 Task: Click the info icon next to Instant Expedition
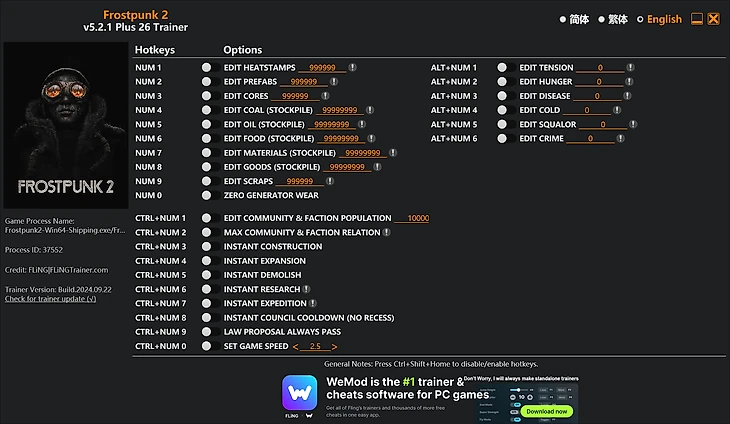tap(312, 303)
